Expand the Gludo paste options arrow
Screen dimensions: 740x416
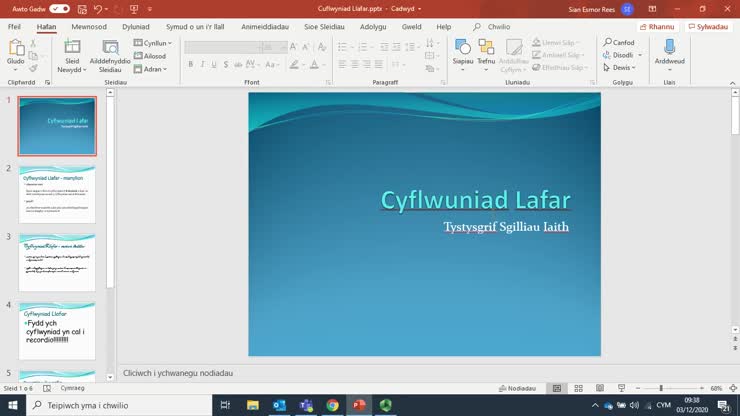point(16,69)
